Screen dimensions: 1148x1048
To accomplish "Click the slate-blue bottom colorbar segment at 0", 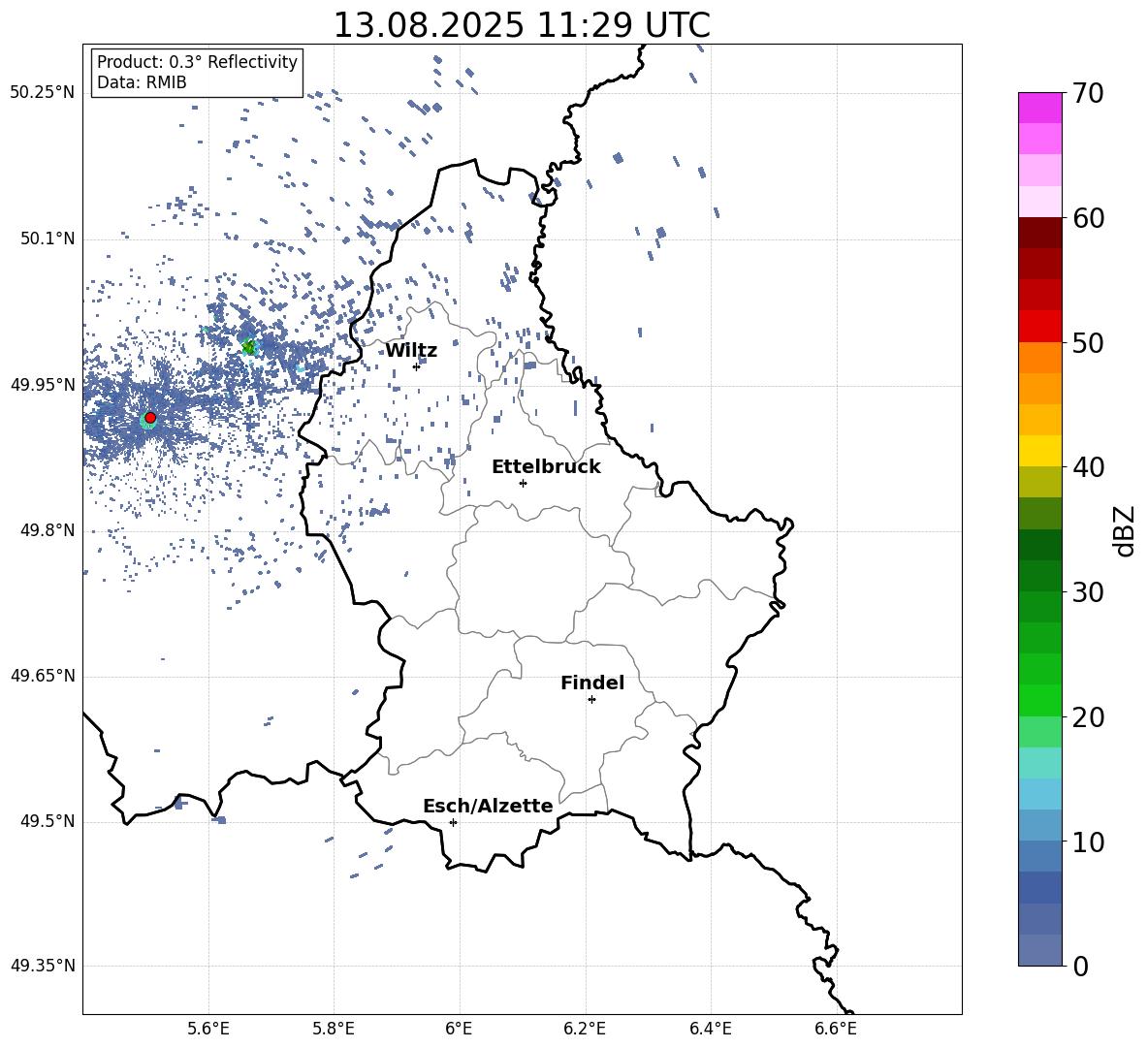I will (x=1040, y=951).
